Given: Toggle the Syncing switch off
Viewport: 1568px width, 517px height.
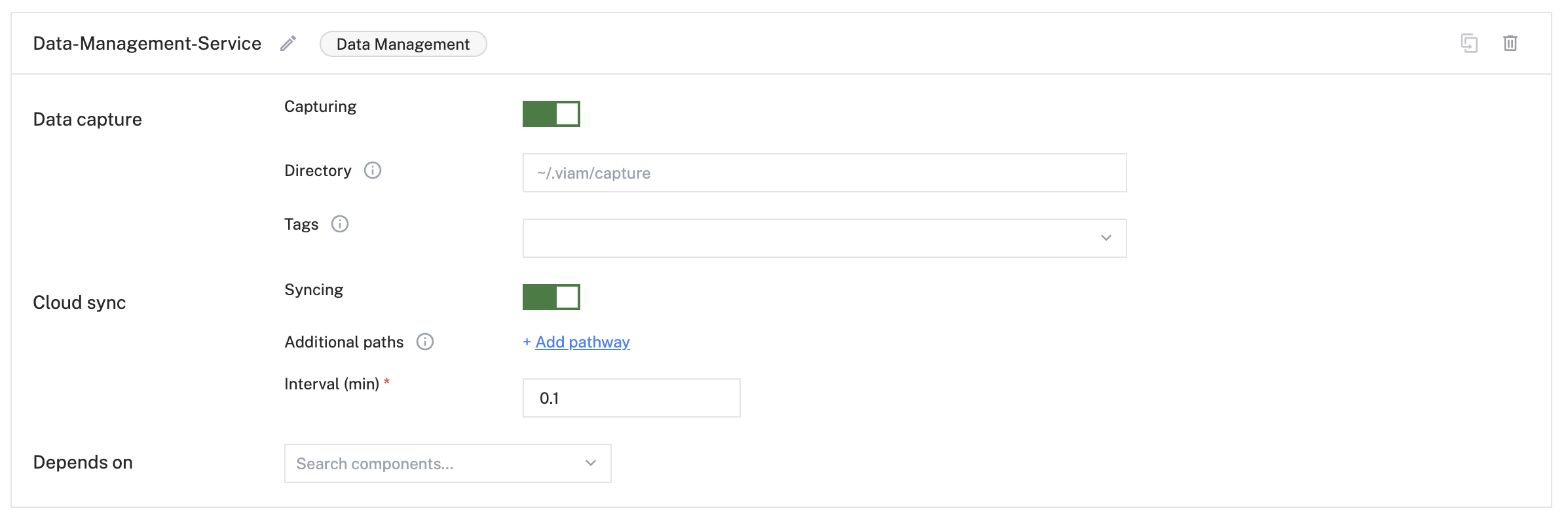Looking at the screenshot, I should click(x=551, y=297).
